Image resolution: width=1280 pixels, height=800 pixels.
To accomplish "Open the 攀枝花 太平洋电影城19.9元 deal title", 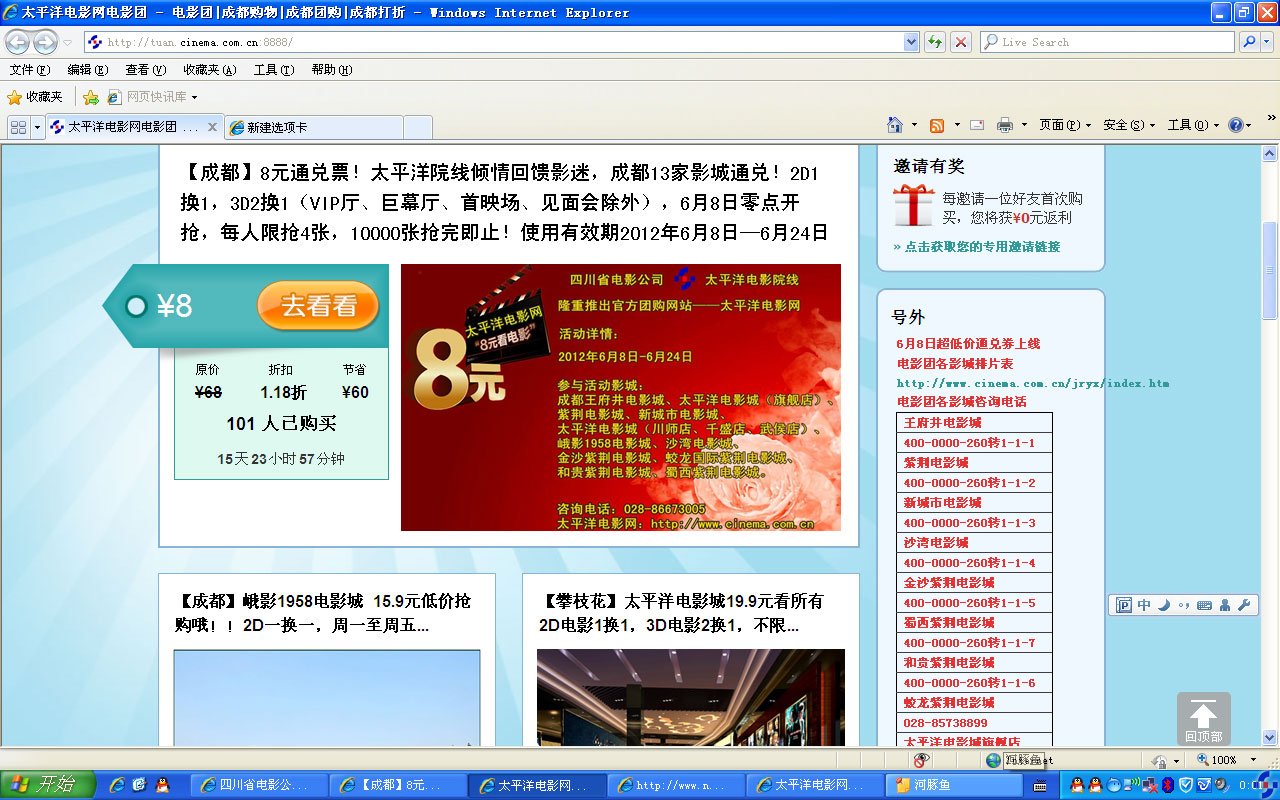I will (x=681, y=613).
